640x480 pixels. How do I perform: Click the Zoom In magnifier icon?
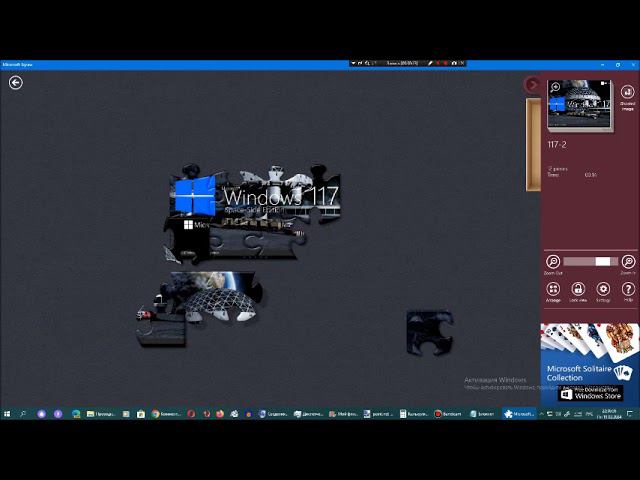click(628, 261)
